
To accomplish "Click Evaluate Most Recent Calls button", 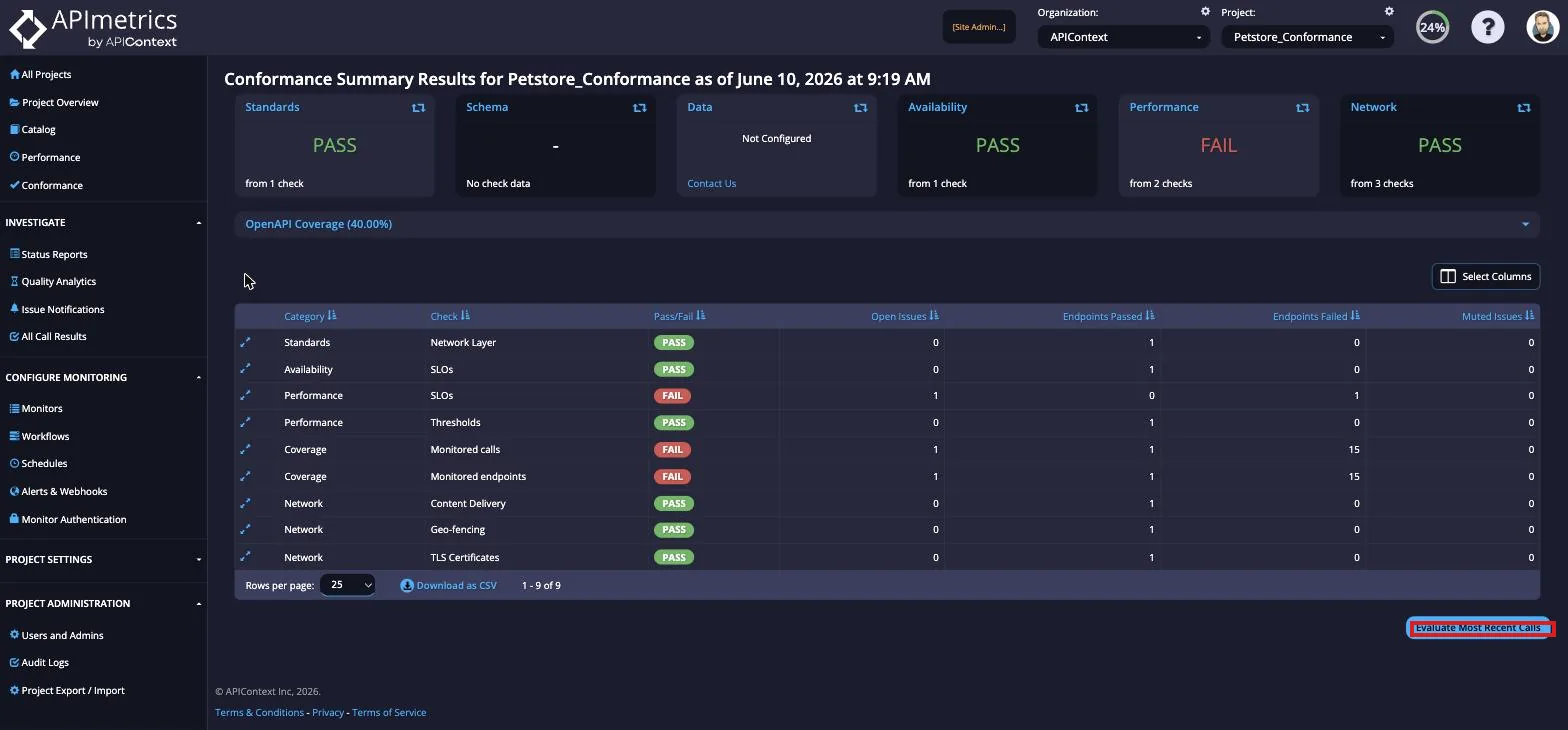I will (x=1478, y=628).
